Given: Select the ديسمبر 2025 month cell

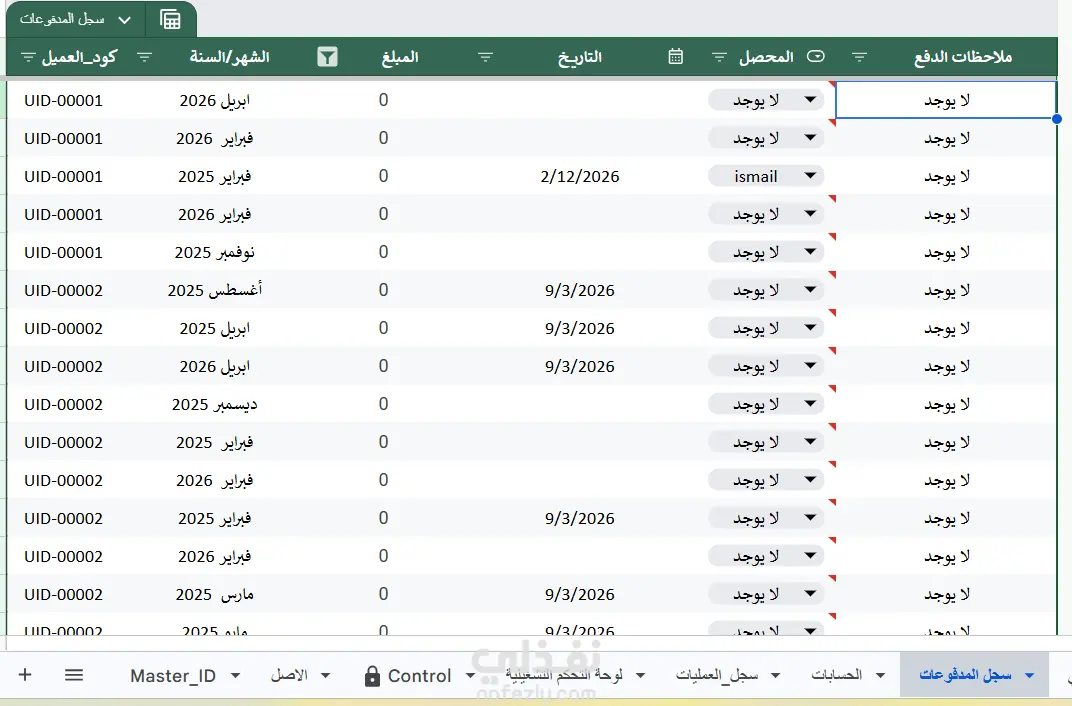Looking at the screenshot, I should click(x=215, y=405).
